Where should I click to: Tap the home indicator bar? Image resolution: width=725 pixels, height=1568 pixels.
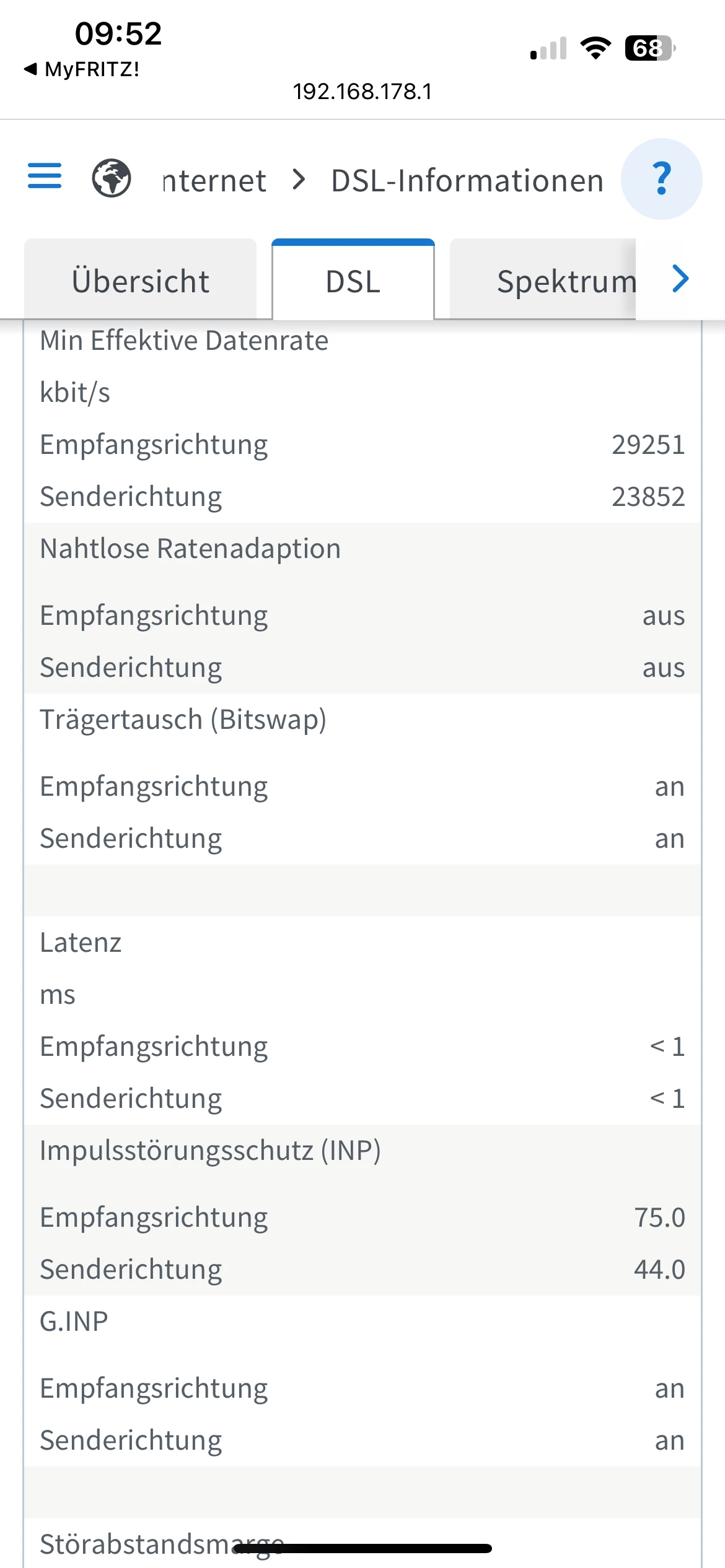(x=362, y=1548)
